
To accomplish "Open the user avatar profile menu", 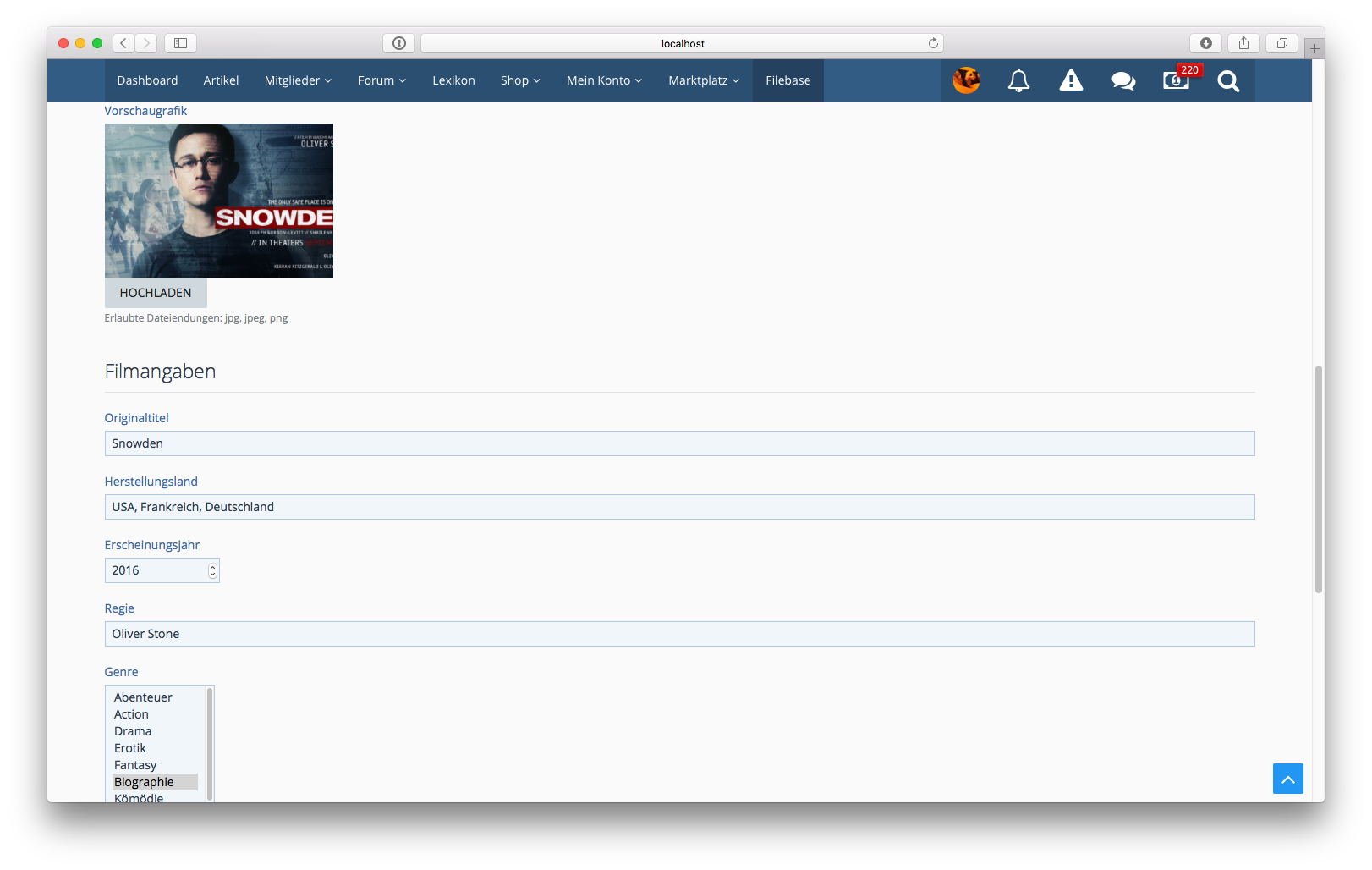I will tap(966, 80).
